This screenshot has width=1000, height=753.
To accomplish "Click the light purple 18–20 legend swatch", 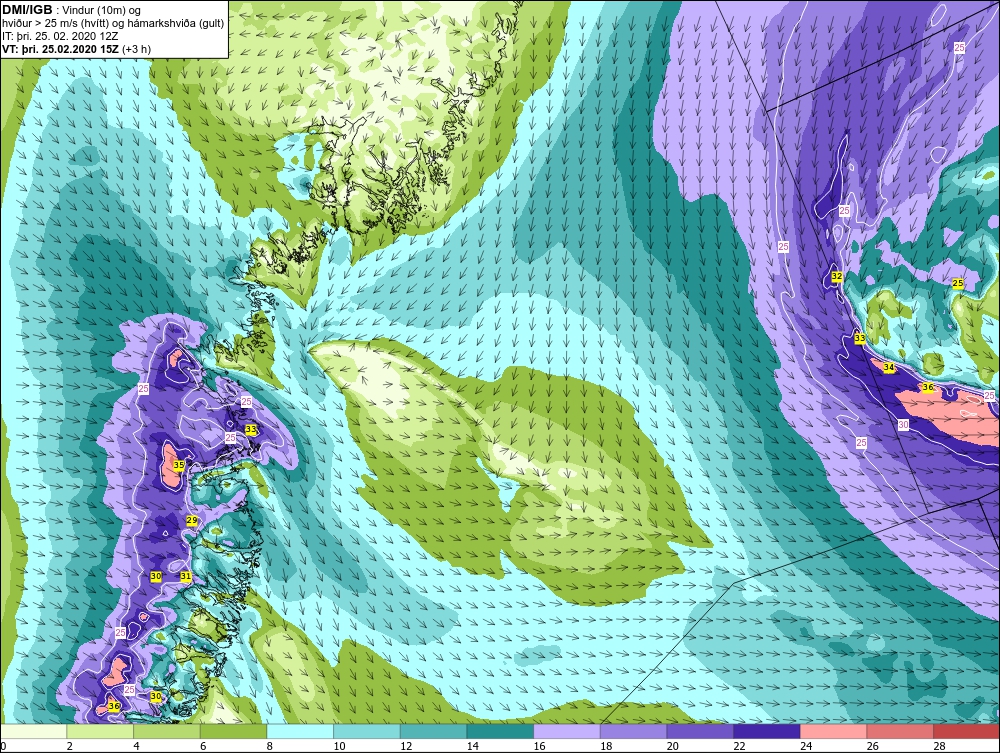I will tap(633, 731).
